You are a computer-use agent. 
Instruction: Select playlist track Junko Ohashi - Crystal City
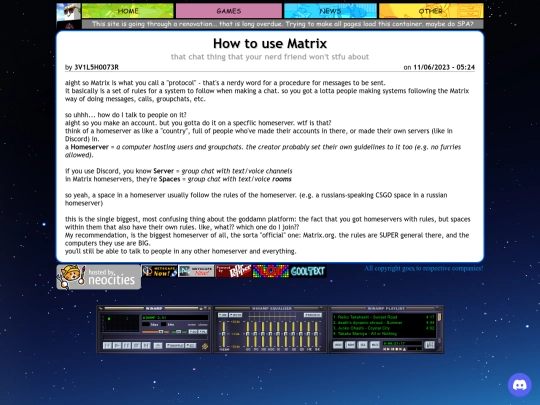384,328
